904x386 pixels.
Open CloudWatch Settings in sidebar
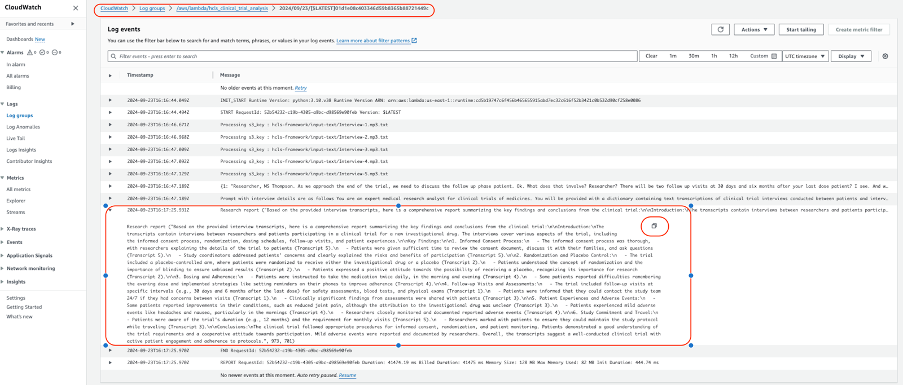click(16, 298)
